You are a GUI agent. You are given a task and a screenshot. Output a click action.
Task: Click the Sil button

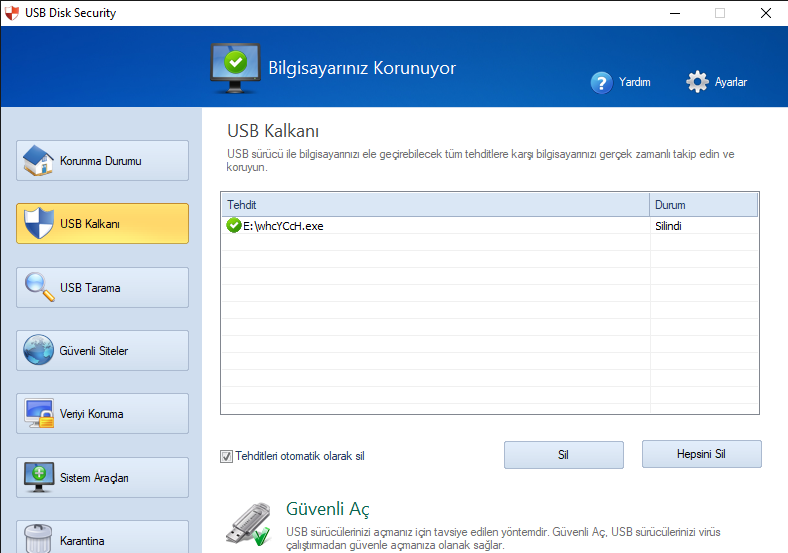[564, 455]
